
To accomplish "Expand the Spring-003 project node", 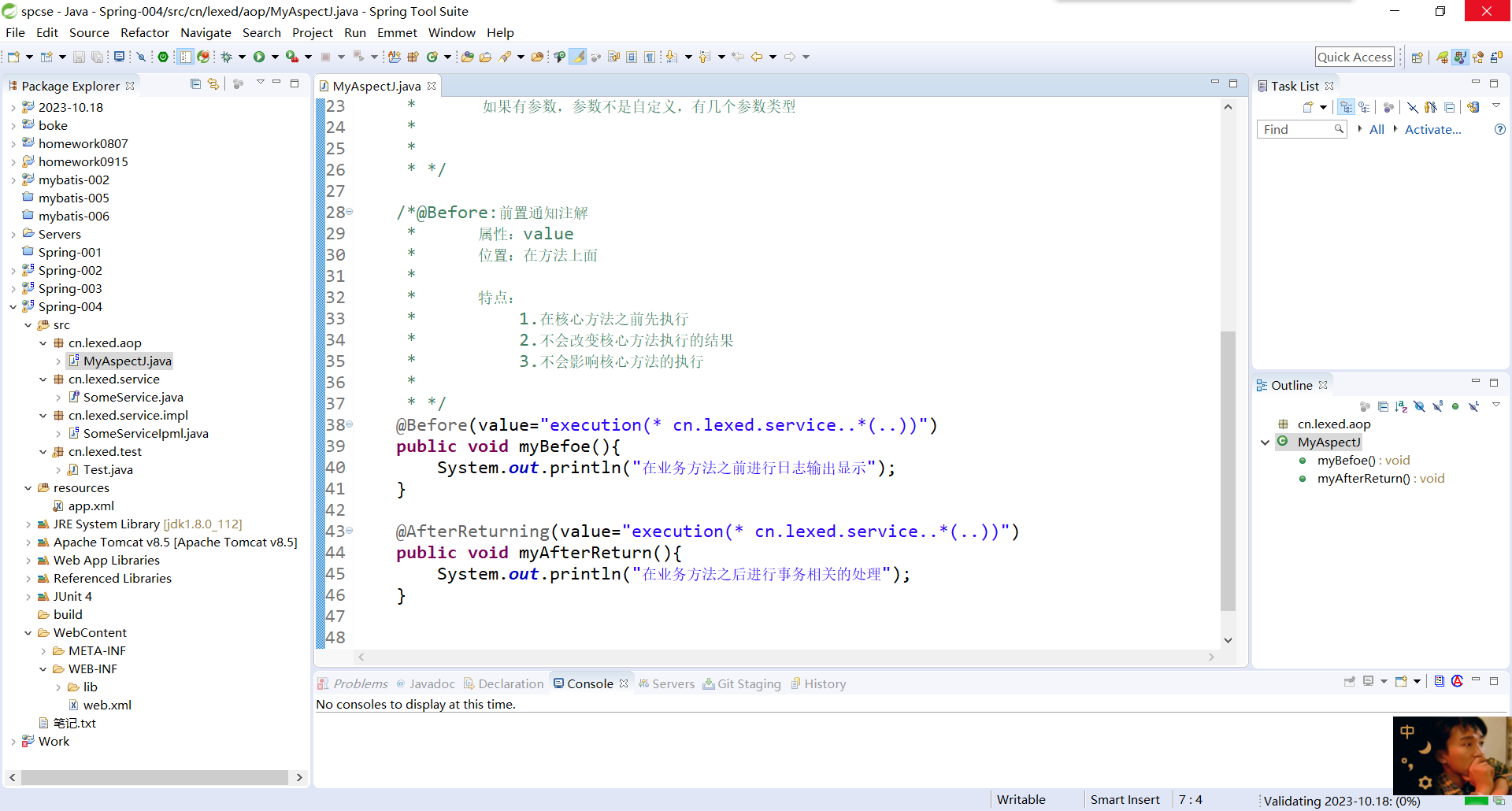I will (13, 289).
